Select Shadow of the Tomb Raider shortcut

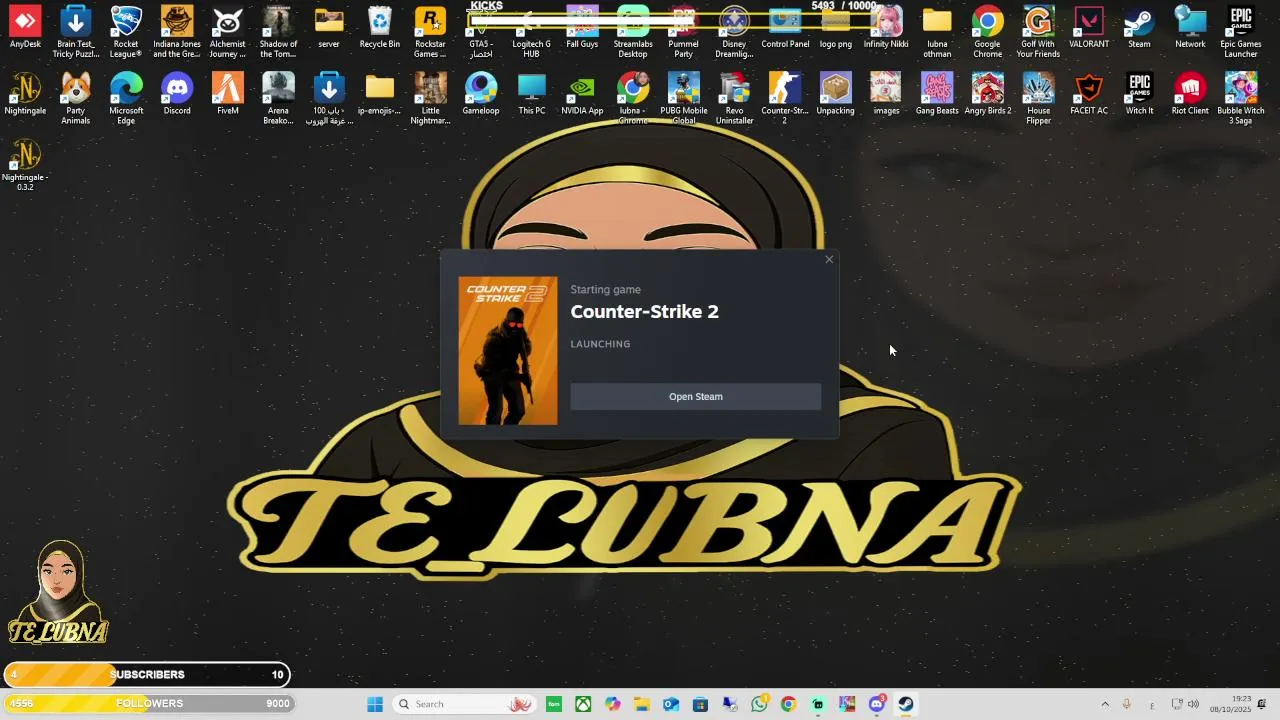click(x=278, y=33)
